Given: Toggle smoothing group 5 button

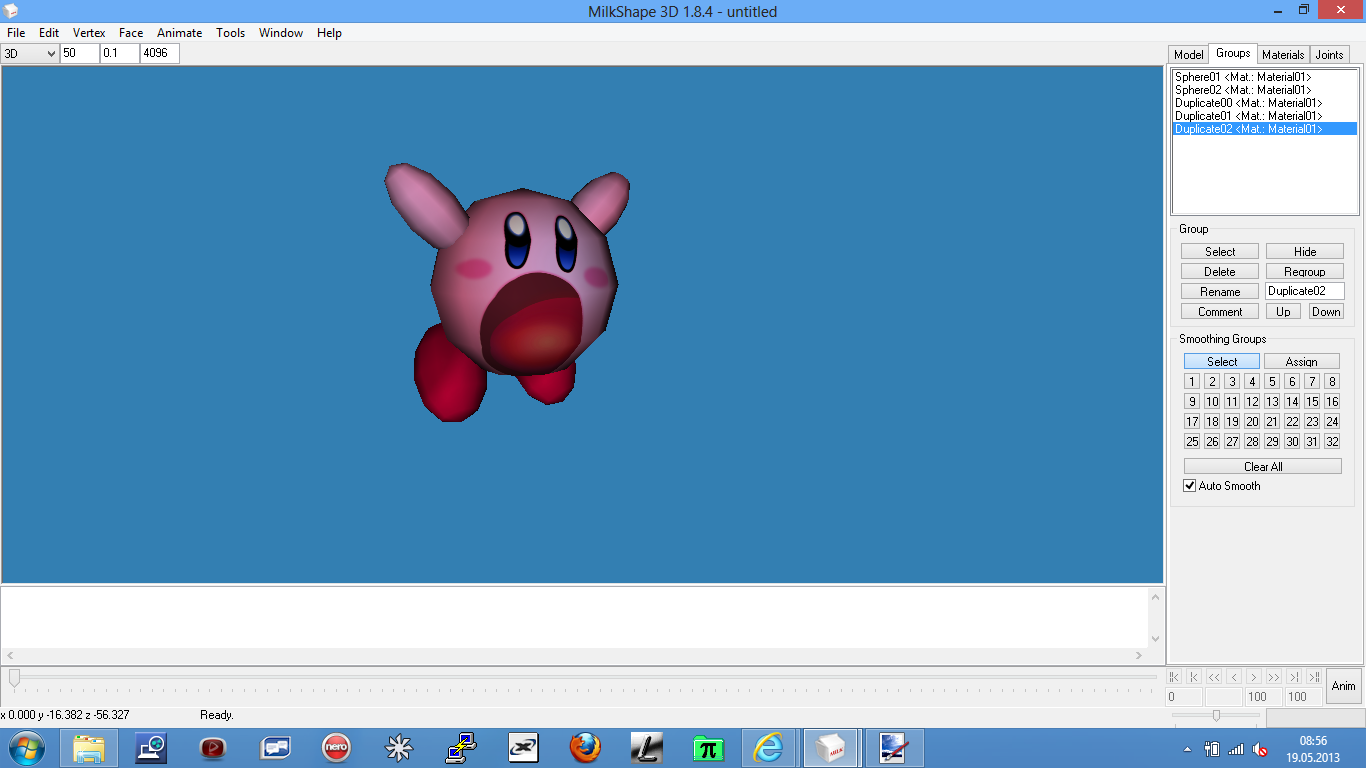Looking at the screenshot, I should click(x=1272, y=381).
